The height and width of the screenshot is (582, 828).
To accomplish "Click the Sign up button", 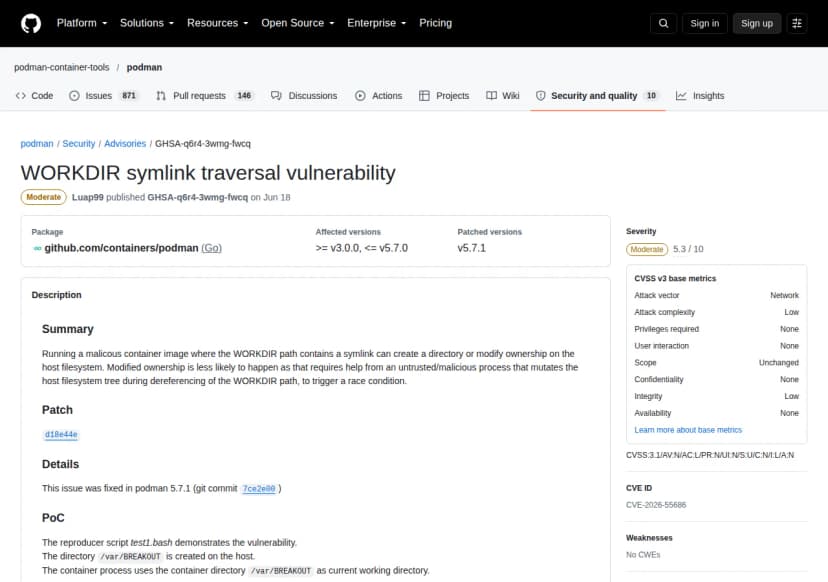I will 757,23.
